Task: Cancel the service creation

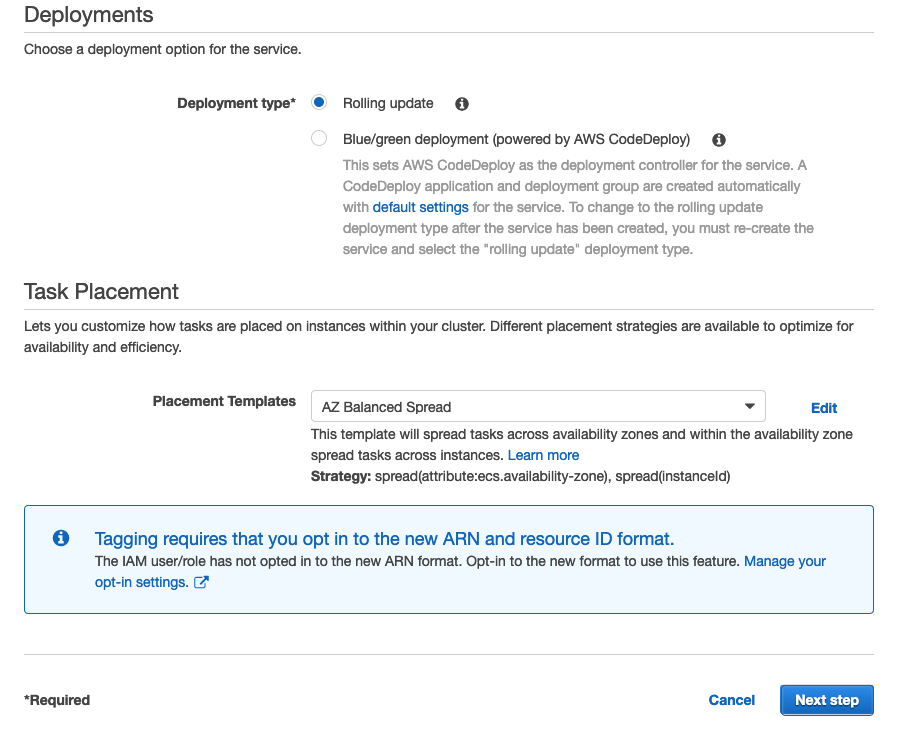Action: point(731,700)
